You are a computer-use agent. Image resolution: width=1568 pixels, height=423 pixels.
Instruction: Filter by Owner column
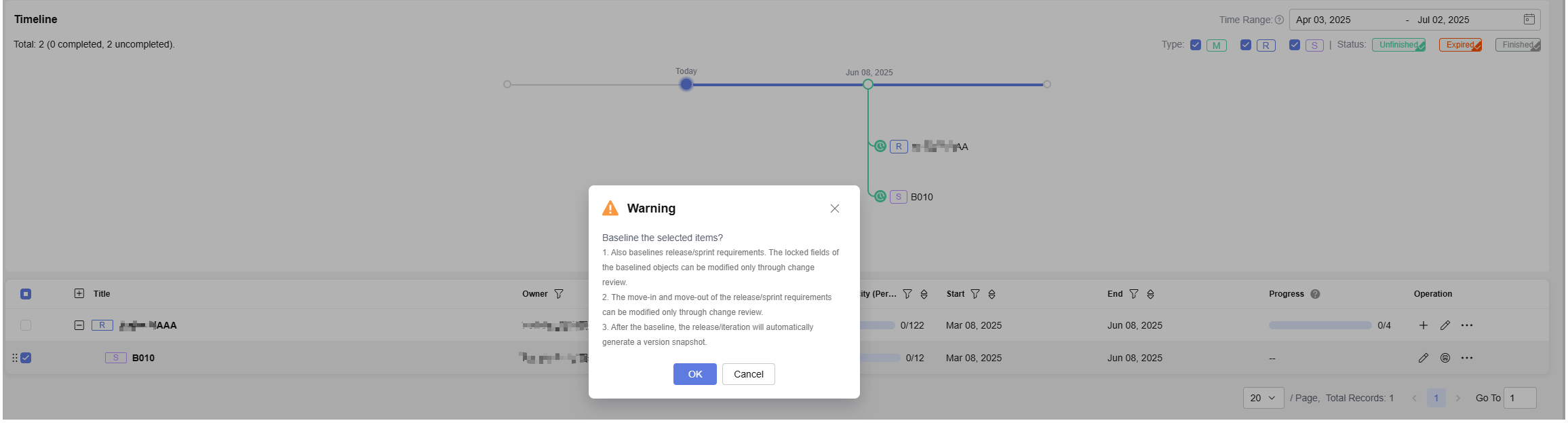point(559,294)
